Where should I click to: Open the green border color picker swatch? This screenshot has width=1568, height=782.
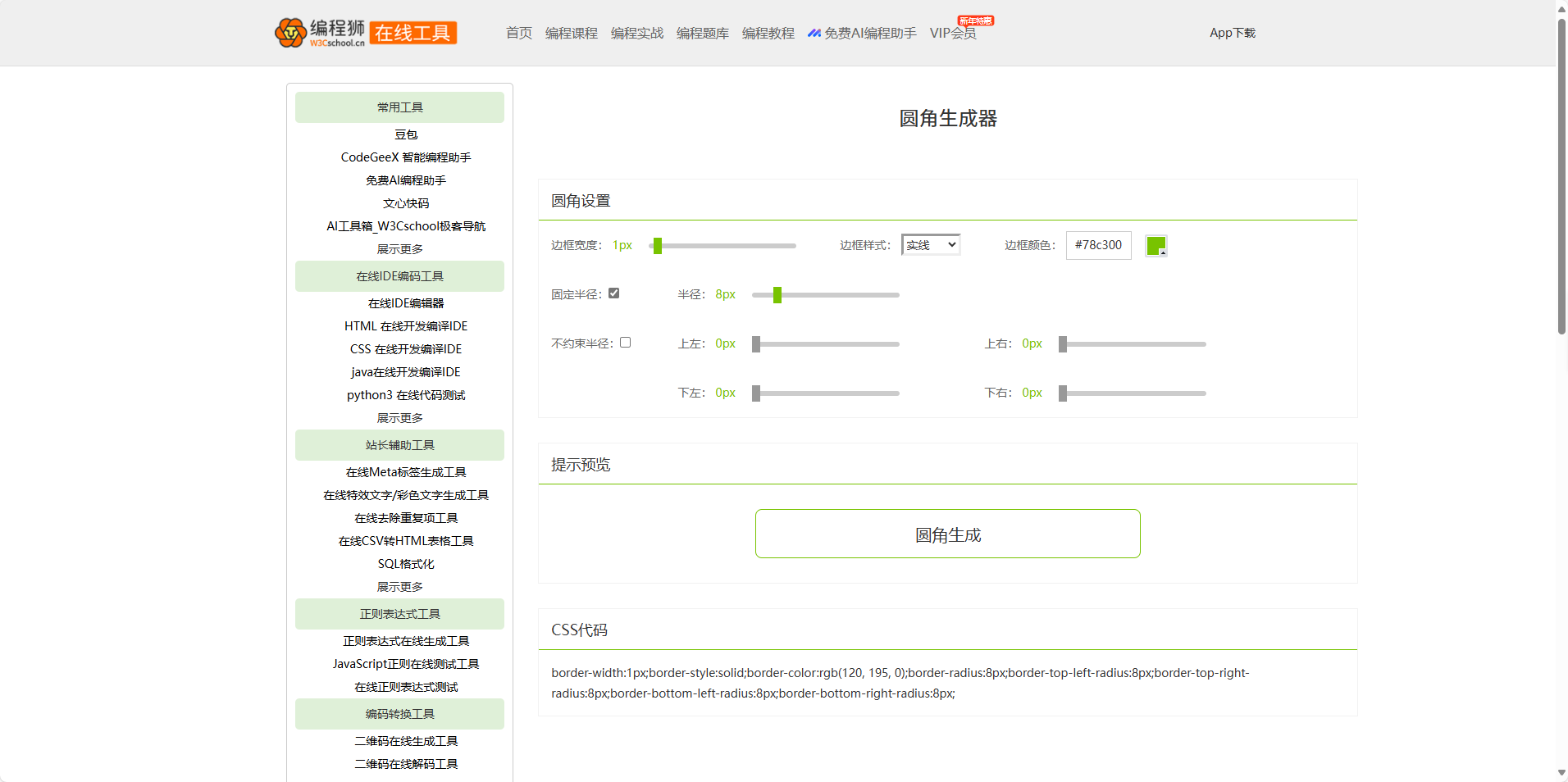[x=1156, y=245]
